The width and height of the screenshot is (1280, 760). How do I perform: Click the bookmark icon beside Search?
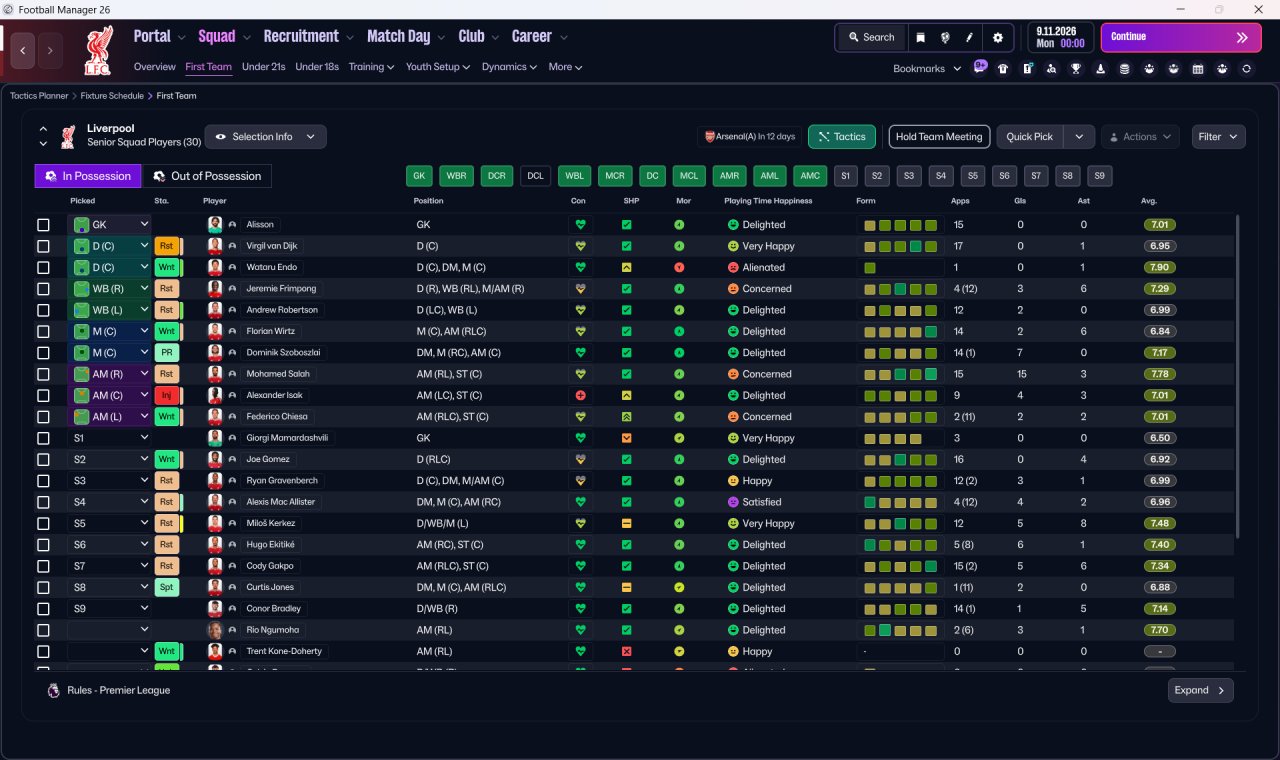tap(921, 37)
